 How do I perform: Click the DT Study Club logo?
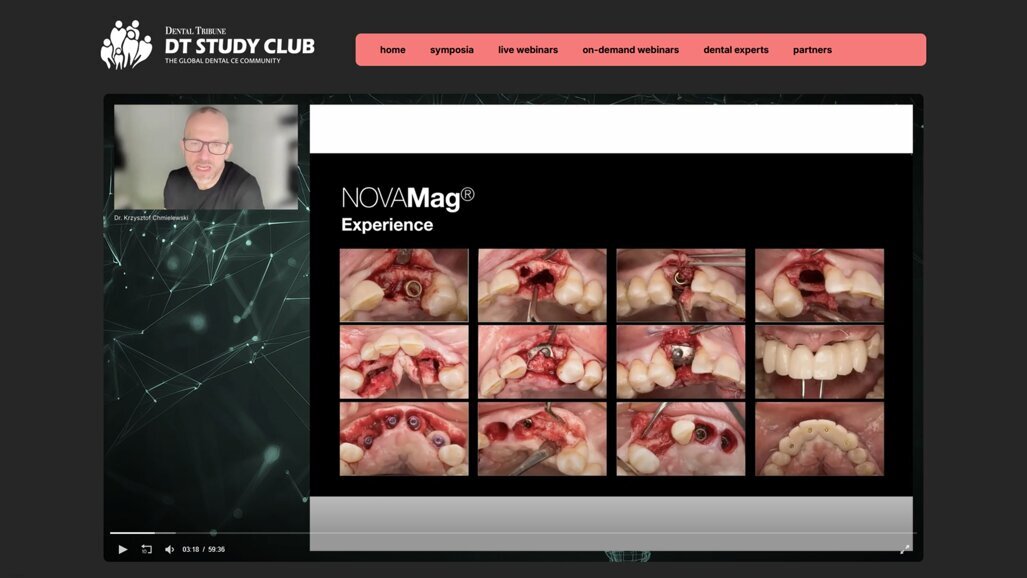tap(208, 46)
